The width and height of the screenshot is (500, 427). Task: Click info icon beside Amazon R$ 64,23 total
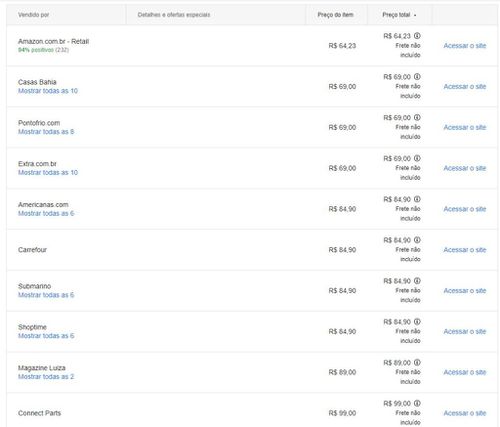tap(417, 36)
